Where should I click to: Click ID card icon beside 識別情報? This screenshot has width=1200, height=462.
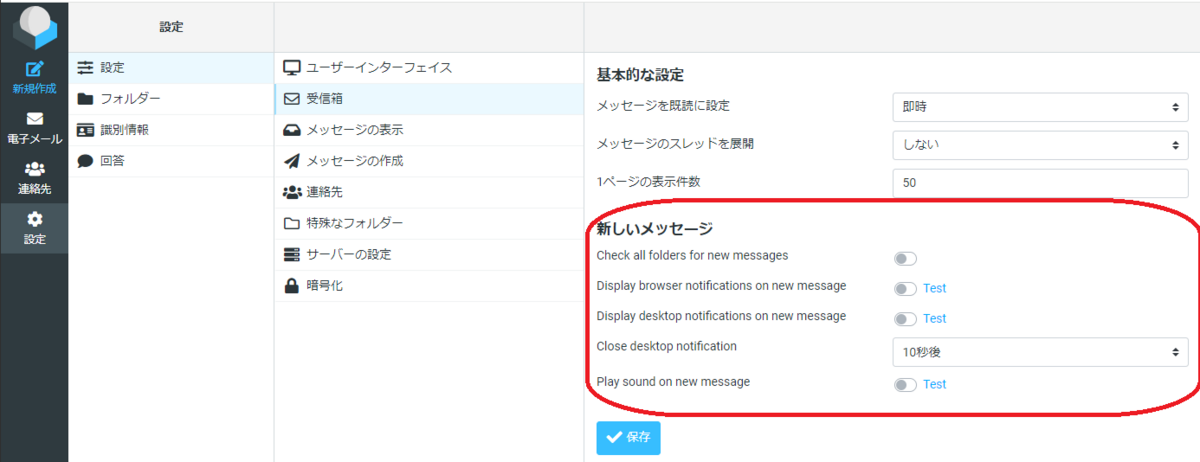85,130
